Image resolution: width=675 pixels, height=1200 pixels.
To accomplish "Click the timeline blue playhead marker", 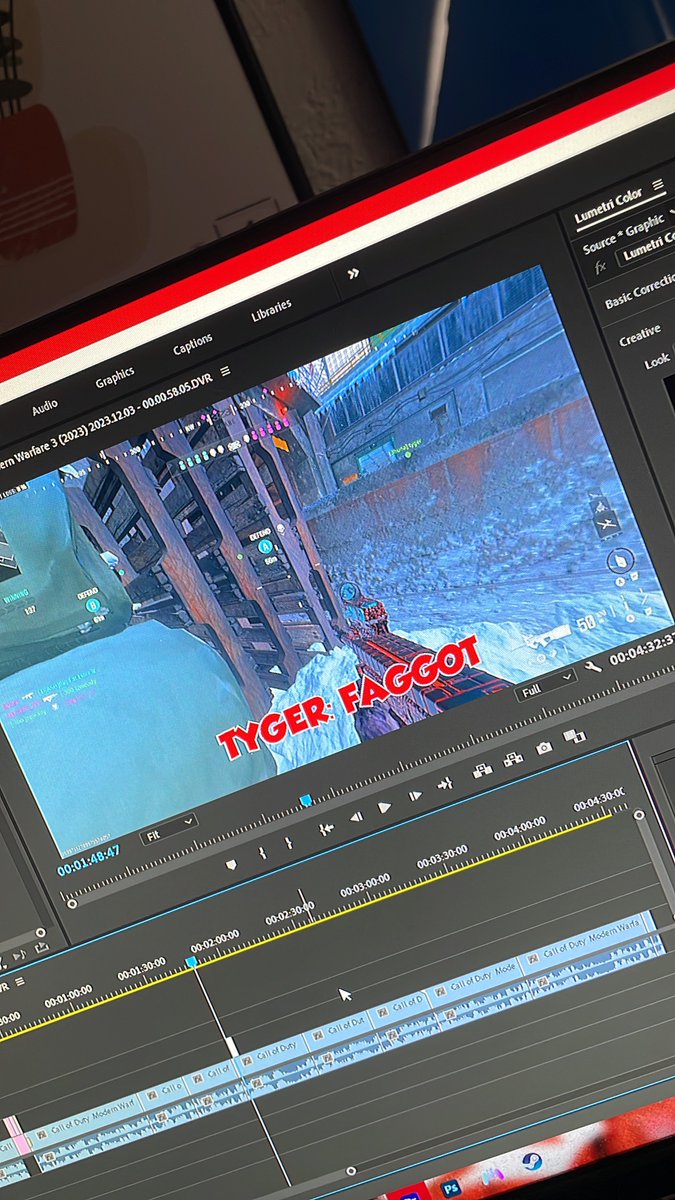I will [x=190, y=962].
